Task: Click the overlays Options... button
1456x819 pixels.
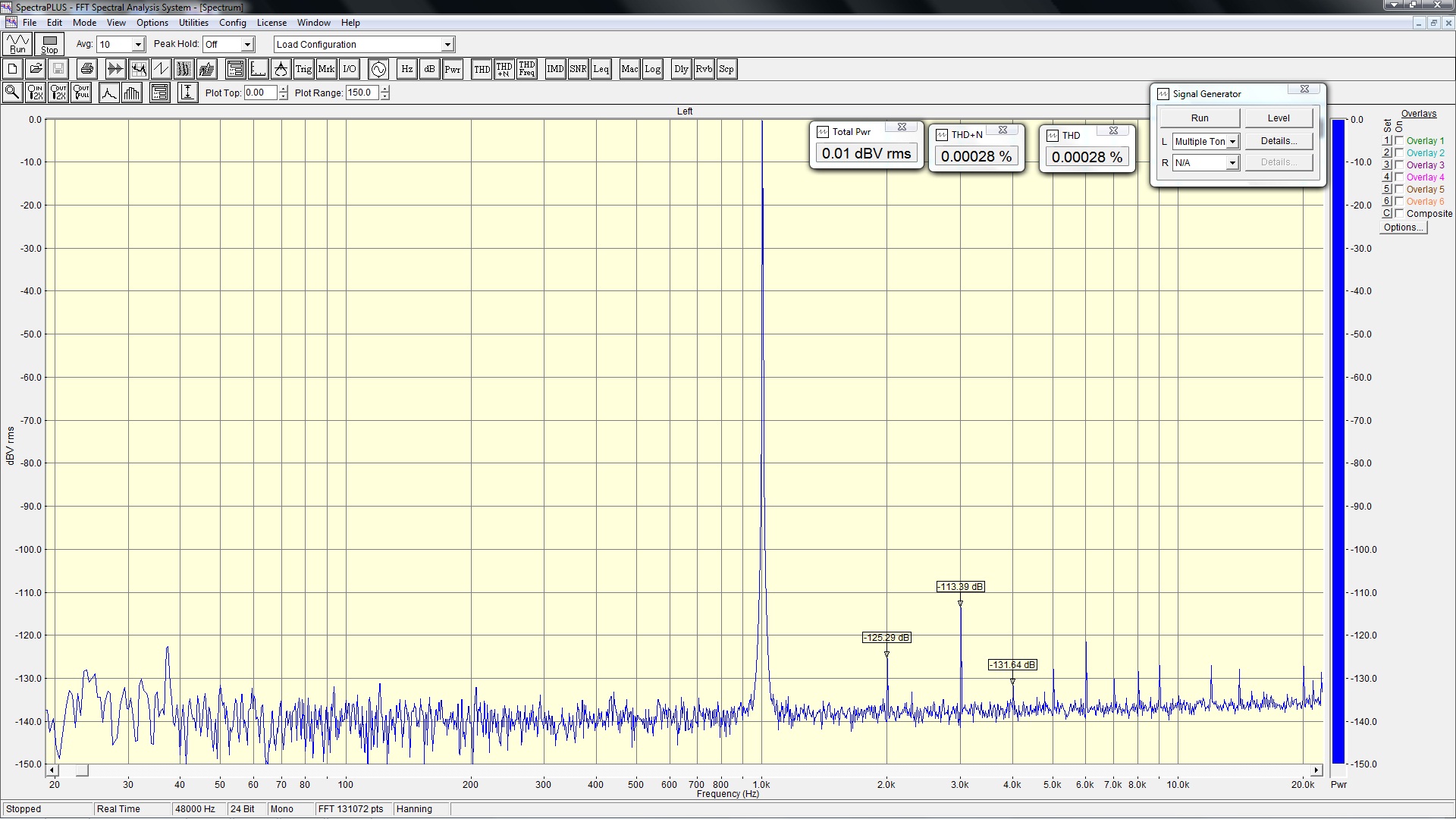Action: coord(1403,227)
